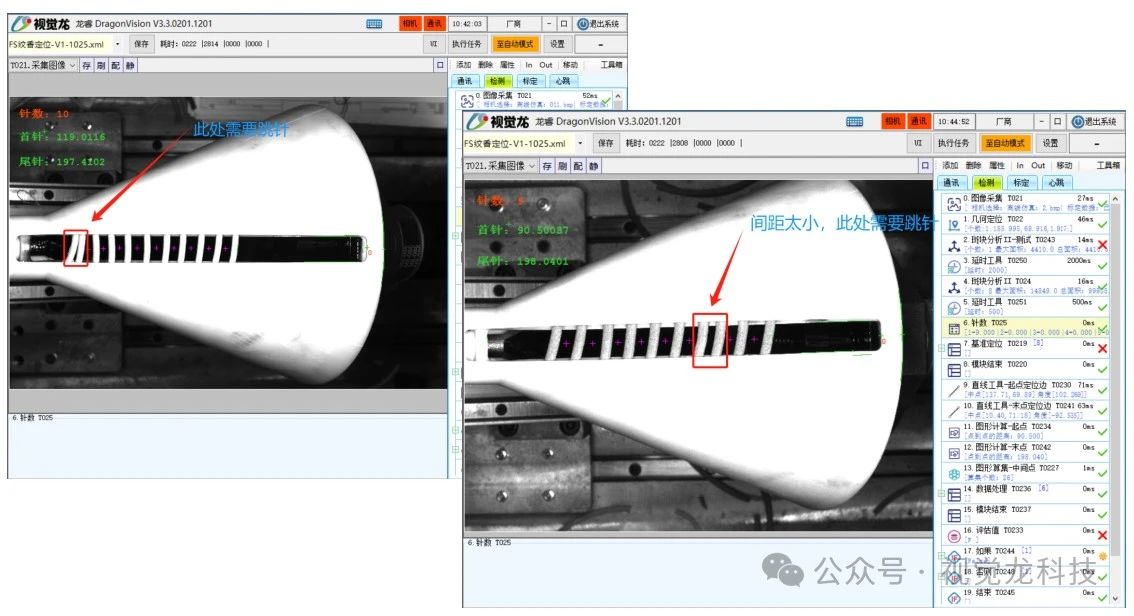Click module end icon for step 15 T0237
The height and width of the screenshot is (616, 1134).
click(x=954, y=516)
